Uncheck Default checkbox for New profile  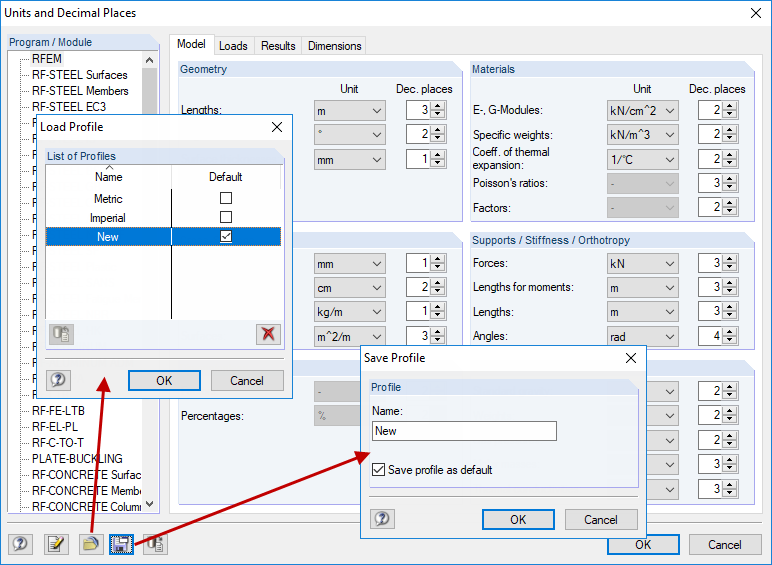pyautogui.click(x=225, y=236)
